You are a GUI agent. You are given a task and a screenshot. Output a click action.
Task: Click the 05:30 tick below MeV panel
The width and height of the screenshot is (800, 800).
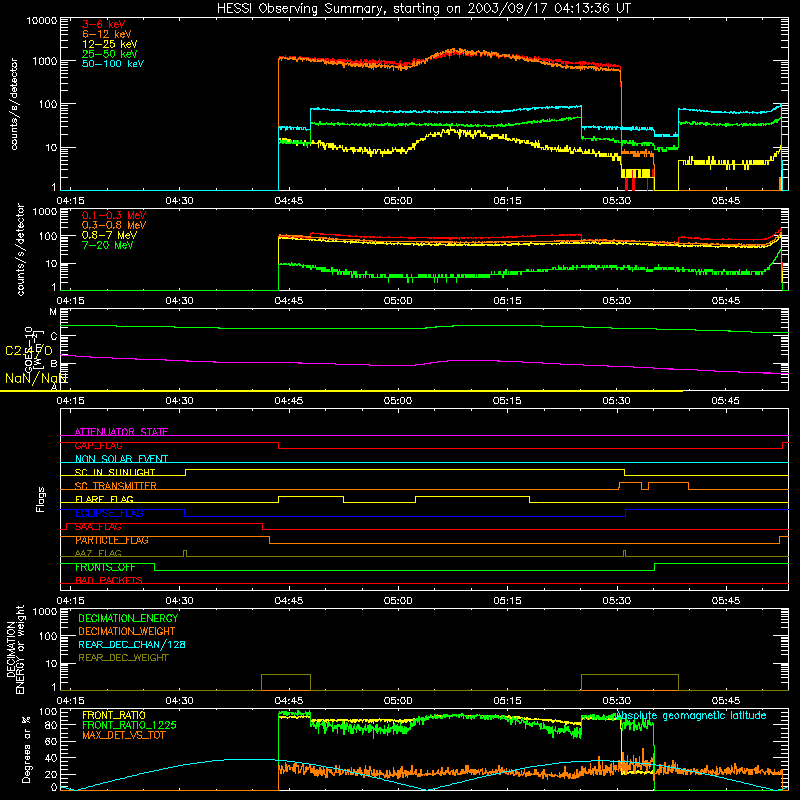tap(616, 301)
